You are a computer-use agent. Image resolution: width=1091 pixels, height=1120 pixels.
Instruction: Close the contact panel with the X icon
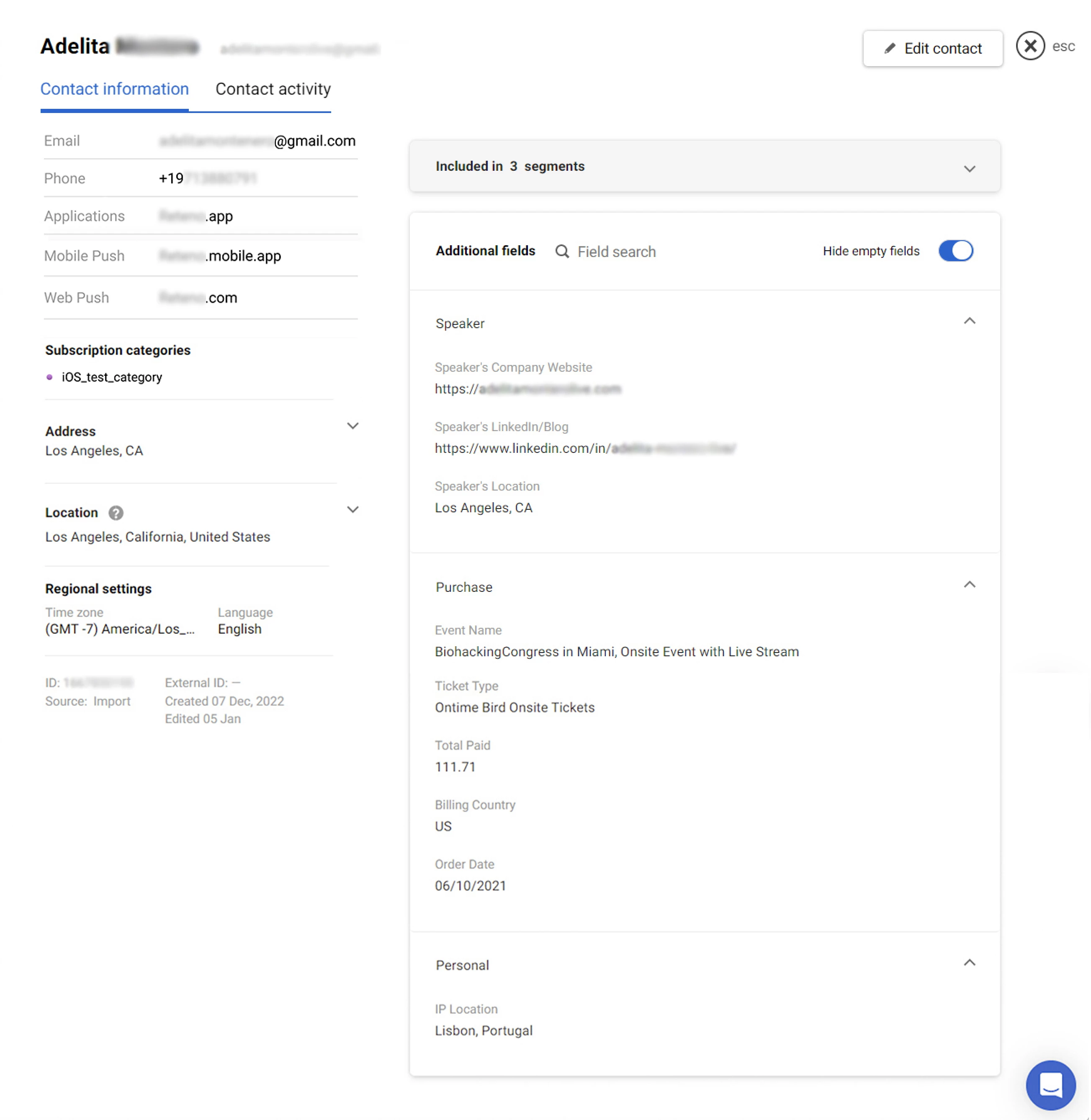point(1030,46)
